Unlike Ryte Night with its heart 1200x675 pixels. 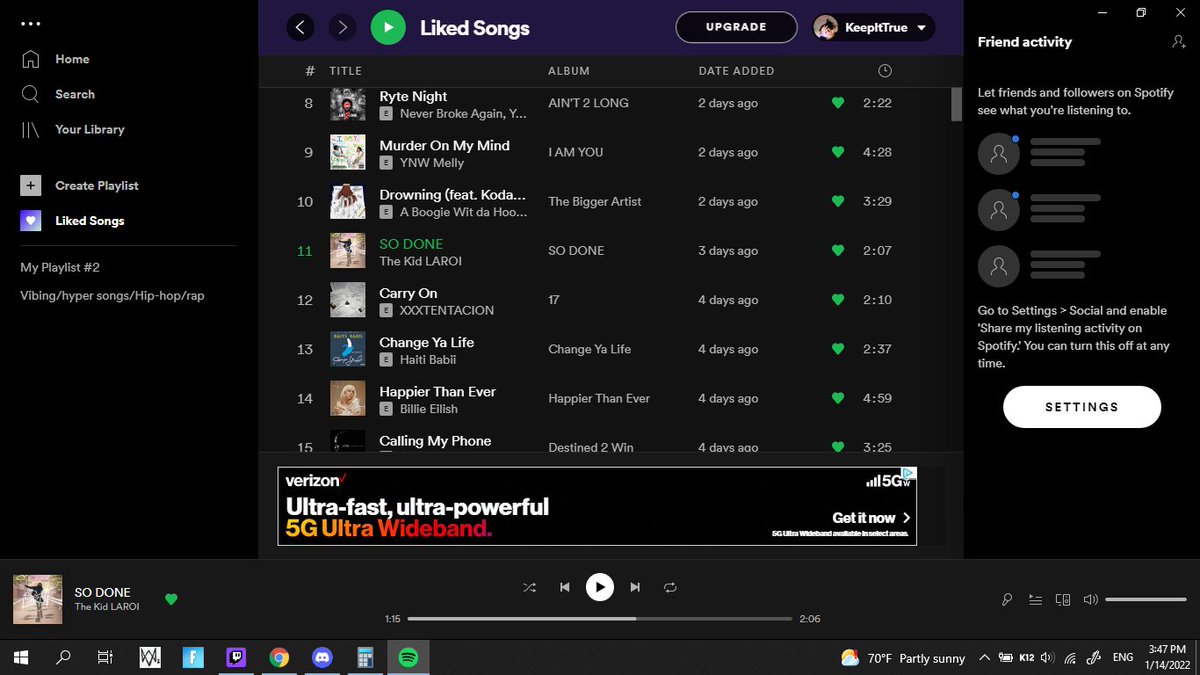pos(838,103)
